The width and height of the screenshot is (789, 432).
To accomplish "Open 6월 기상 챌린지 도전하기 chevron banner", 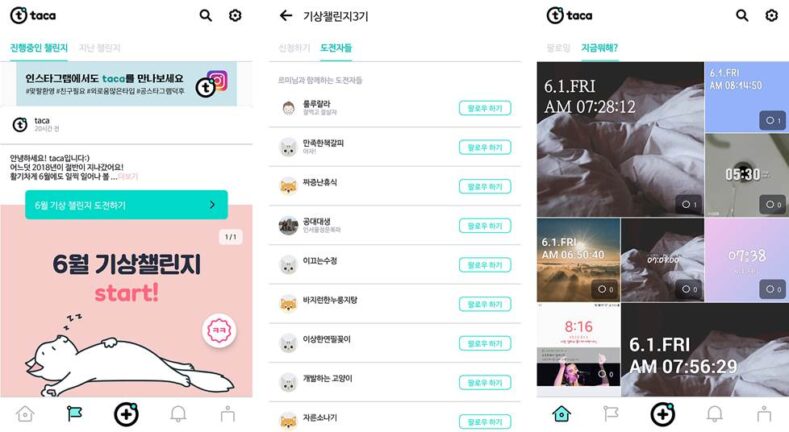I will (126, 205).
